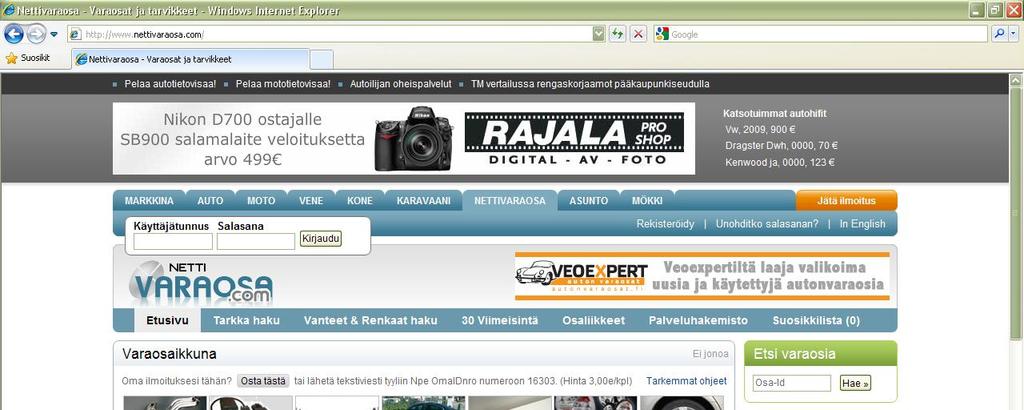The height and width of the screenshot is (410, 1024).
Task: Click the vertical scrollbar thumb
Action: click(x=1016, y=213)
